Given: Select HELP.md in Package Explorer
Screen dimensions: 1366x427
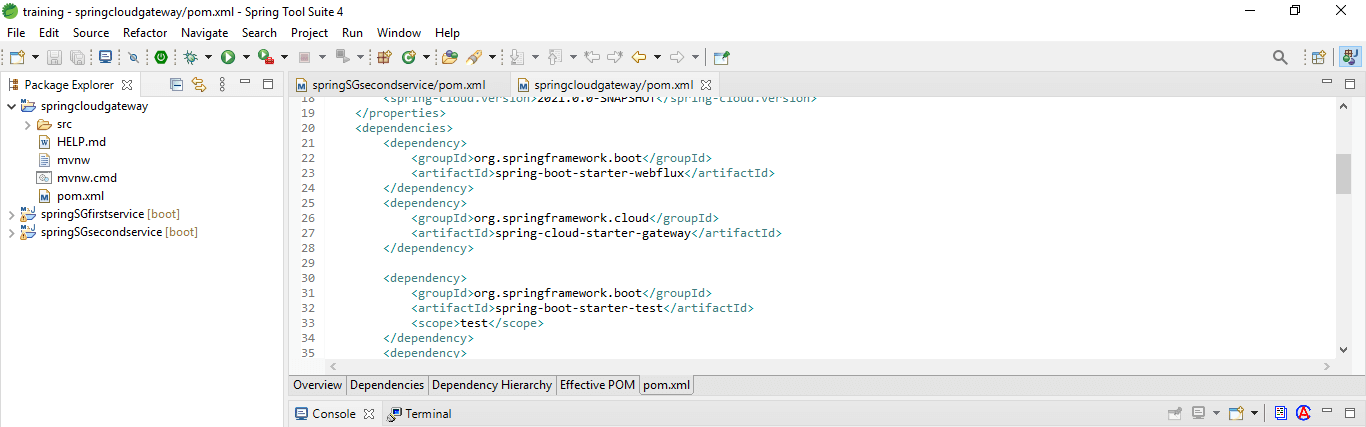Looking at the screenshot, I should 81,142.
